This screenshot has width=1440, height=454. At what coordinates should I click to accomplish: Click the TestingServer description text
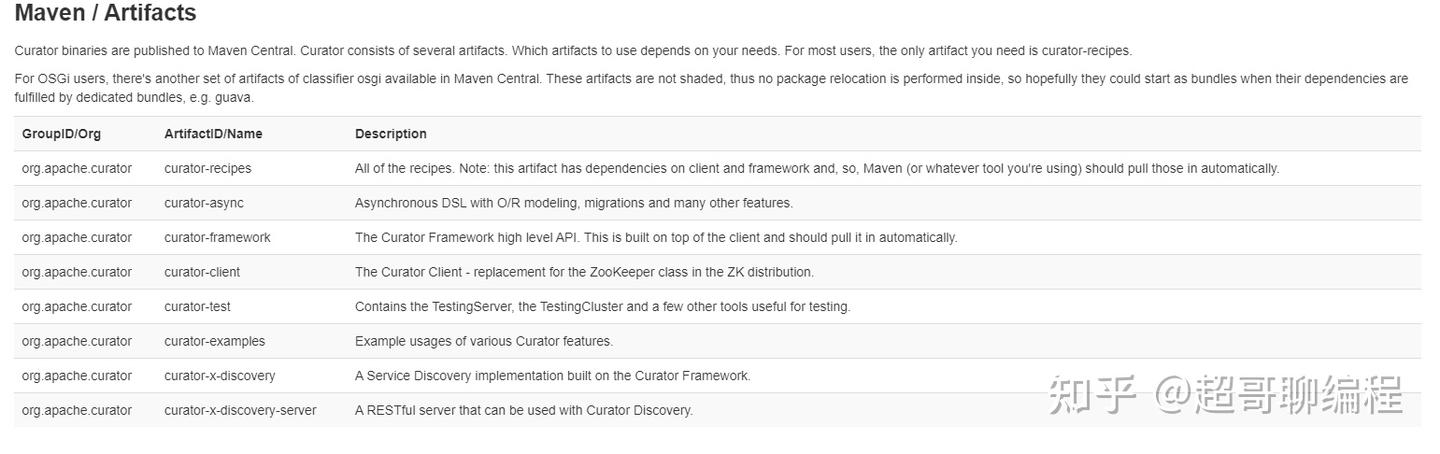602,307
